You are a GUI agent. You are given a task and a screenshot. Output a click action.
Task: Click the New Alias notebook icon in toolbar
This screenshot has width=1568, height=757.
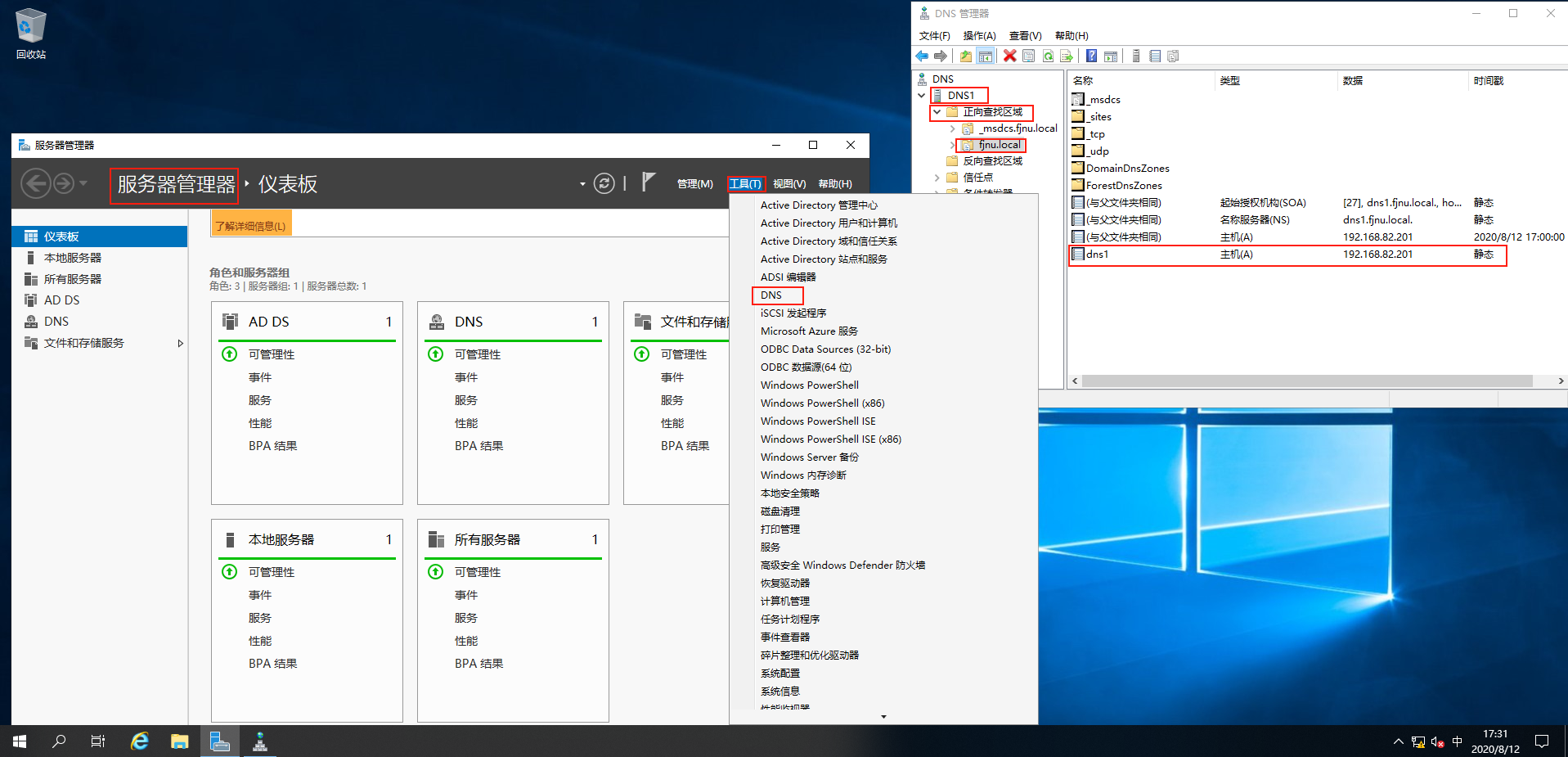click(x=1155, y=56)
